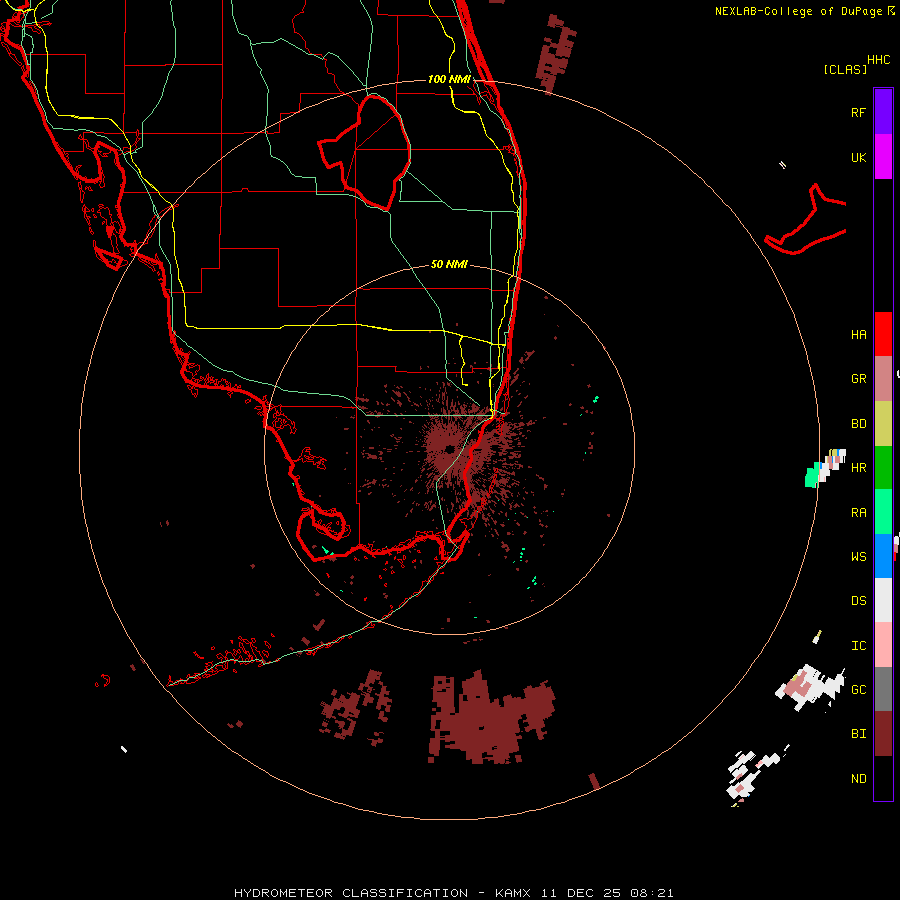Click the green rain echo at the 100 NMI ring

point(811,476)
